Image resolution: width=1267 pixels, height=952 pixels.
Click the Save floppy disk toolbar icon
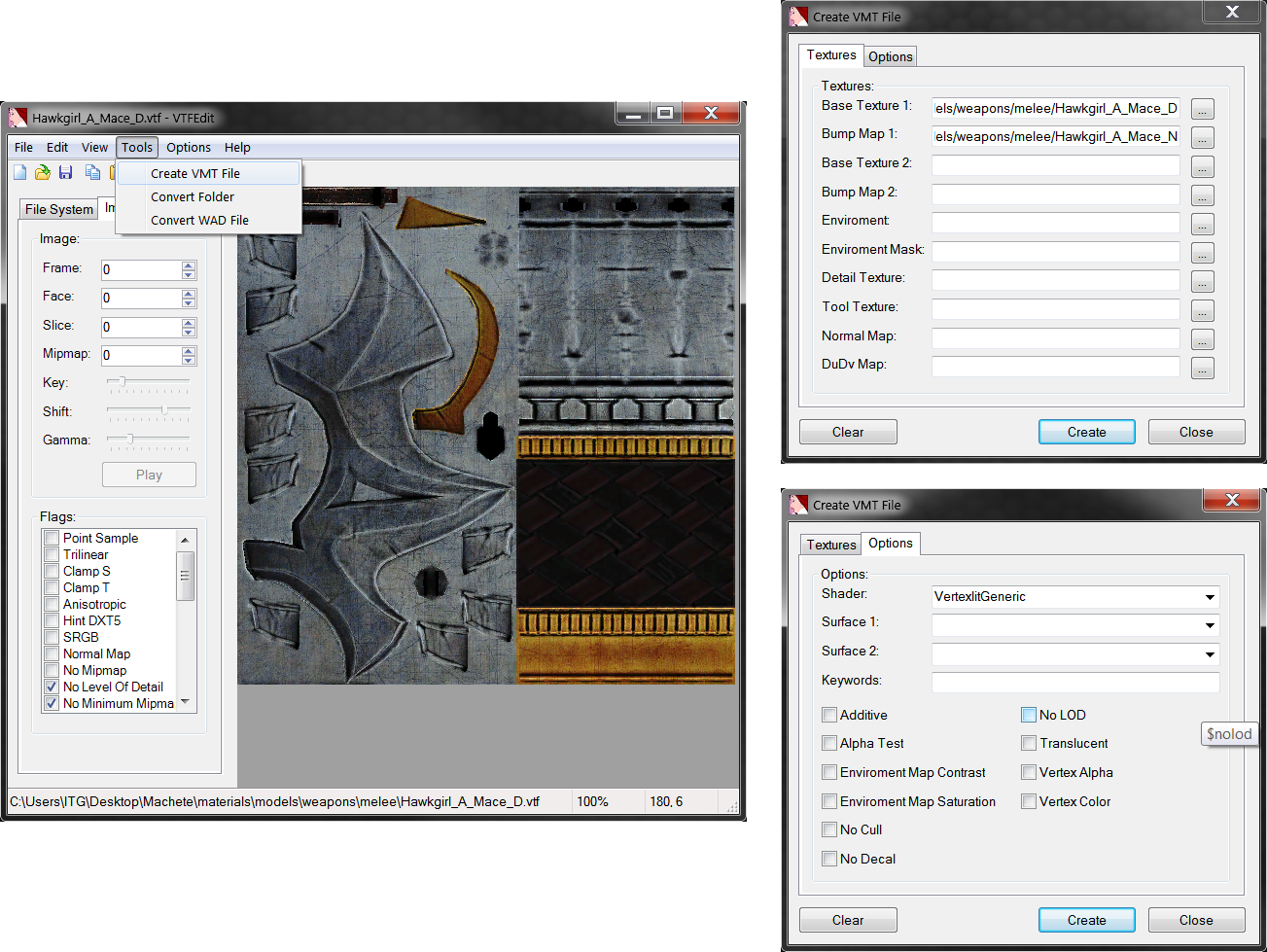(66, 173)
